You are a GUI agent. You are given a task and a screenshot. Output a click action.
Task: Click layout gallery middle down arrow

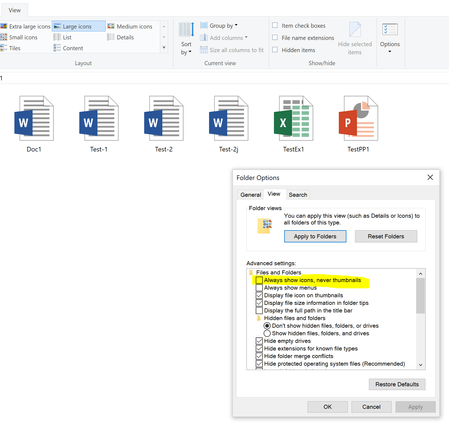point(164,37)
